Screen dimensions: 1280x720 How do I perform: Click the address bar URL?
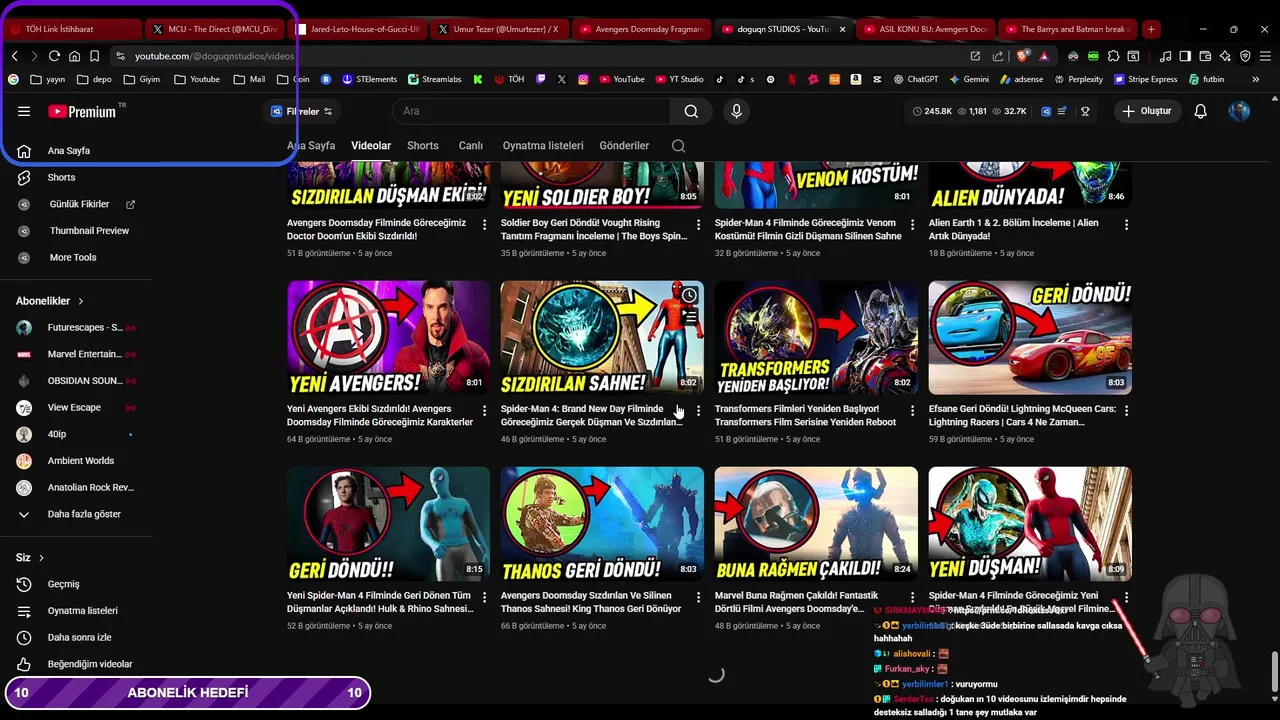tap(215, 56)
